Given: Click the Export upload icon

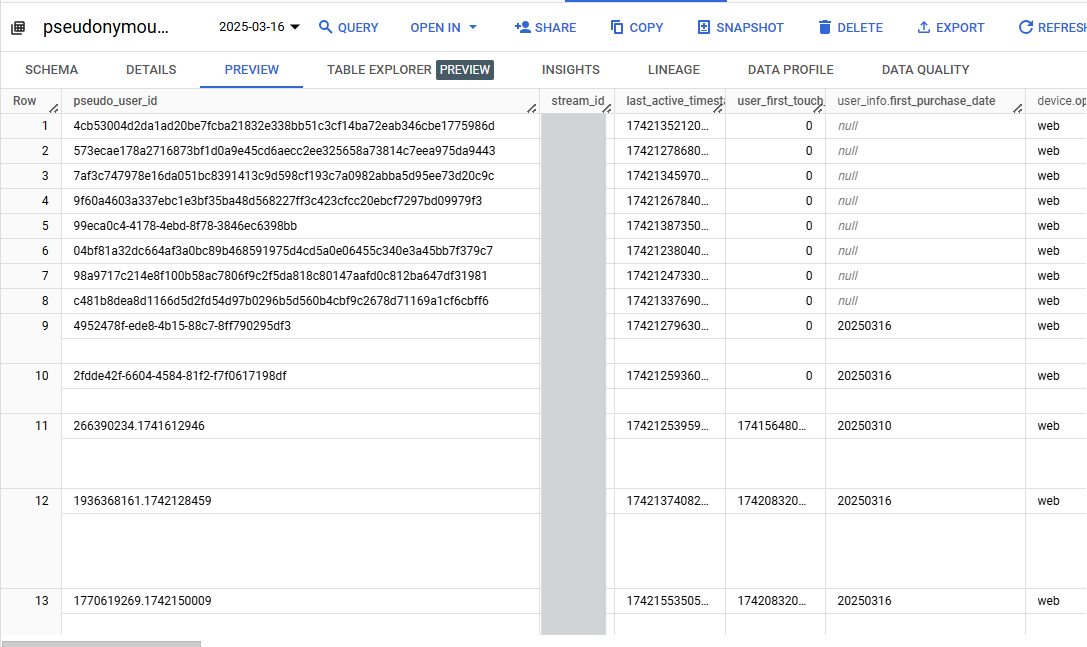Looking at the screenshot, I should 923,27.
